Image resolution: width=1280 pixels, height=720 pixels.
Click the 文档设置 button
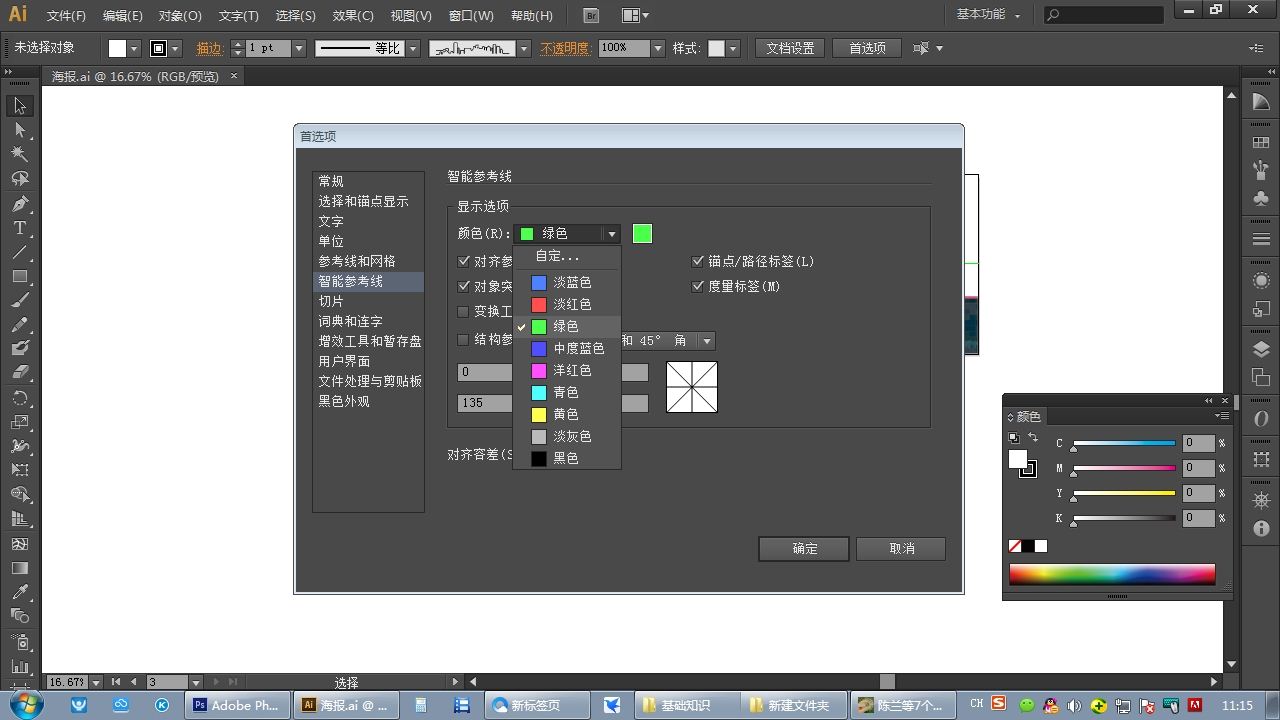[x=790, y=48]
